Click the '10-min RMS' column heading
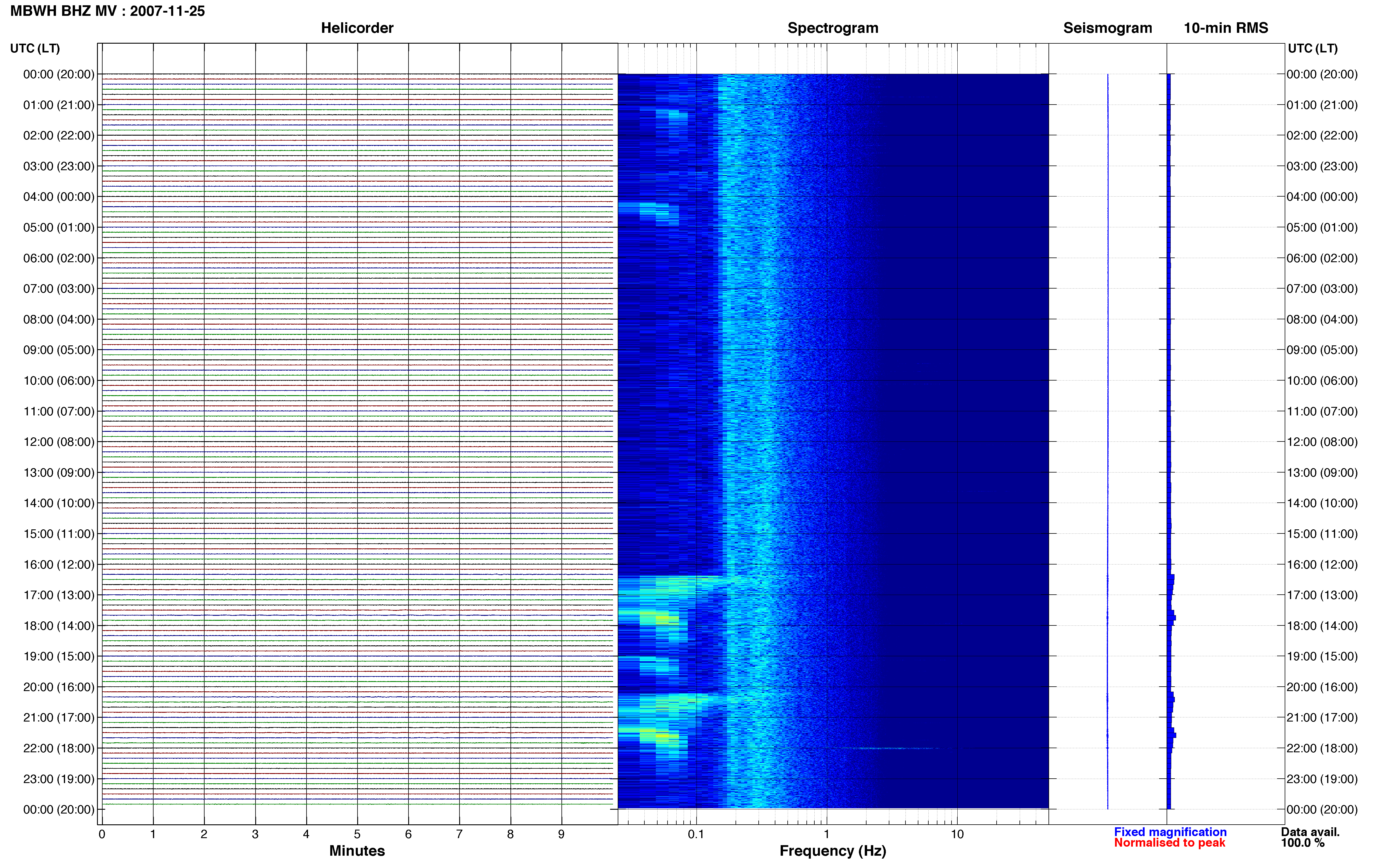The height and width of the screenshot is (868, 1389). point(1226,28)
